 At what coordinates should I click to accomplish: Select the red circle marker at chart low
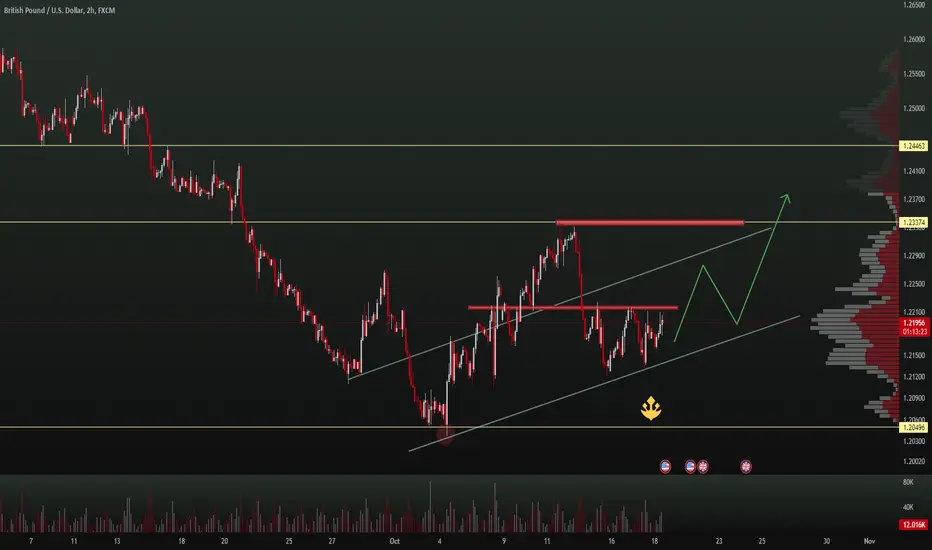coord(445,435)
